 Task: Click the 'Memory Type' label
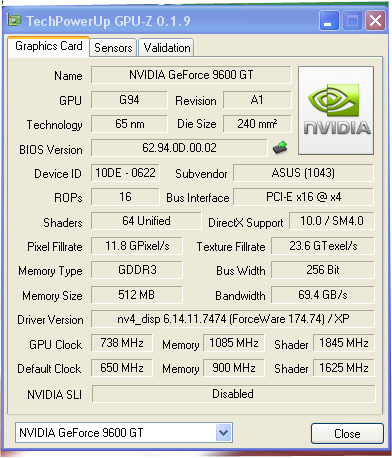coord(50,271)
